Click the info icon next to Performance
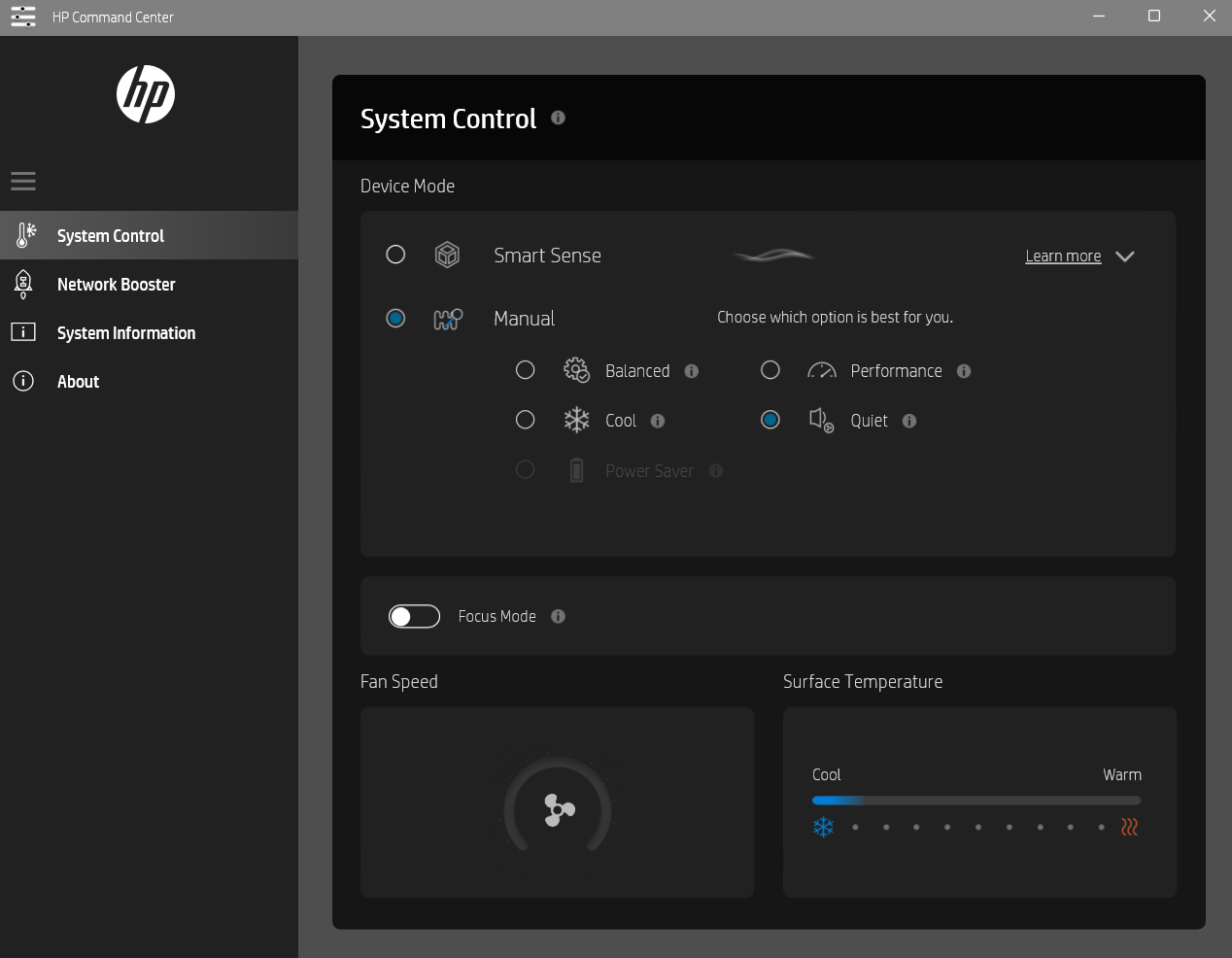The height and width of the screenshot is (958, 1232). coord(964,371)
